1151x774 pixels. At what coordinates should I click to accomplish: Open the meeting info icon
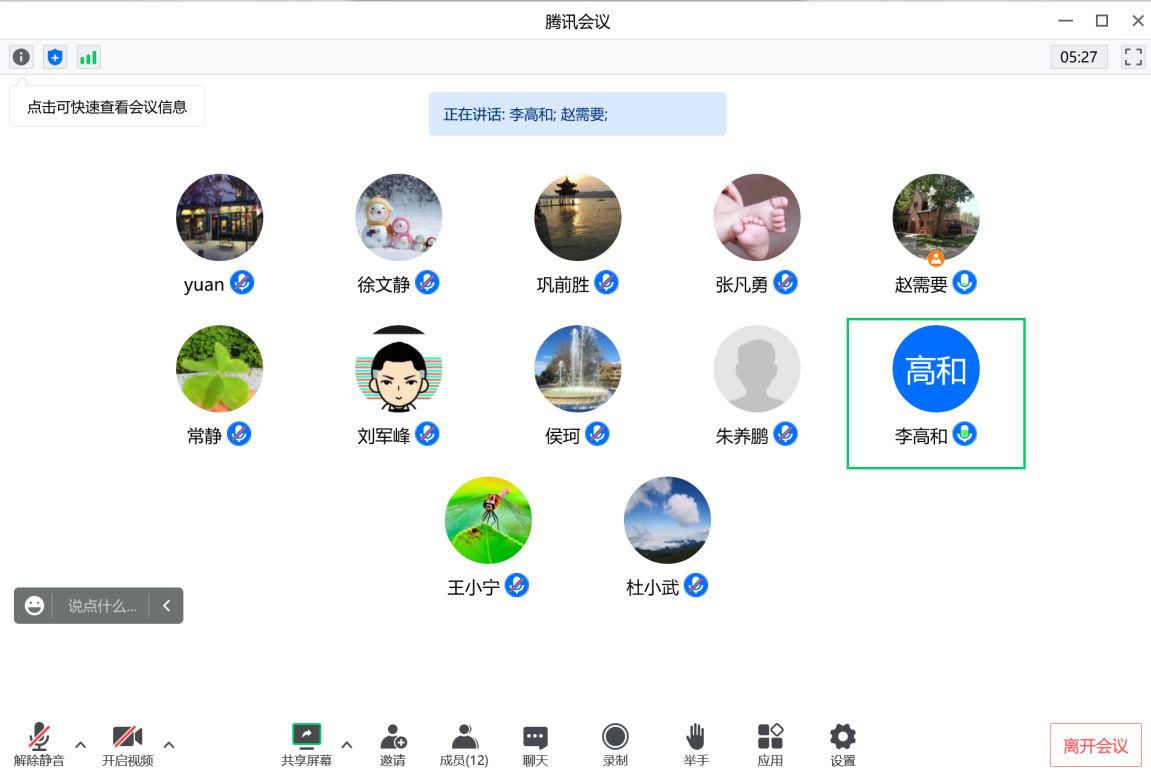coord(21,57)
